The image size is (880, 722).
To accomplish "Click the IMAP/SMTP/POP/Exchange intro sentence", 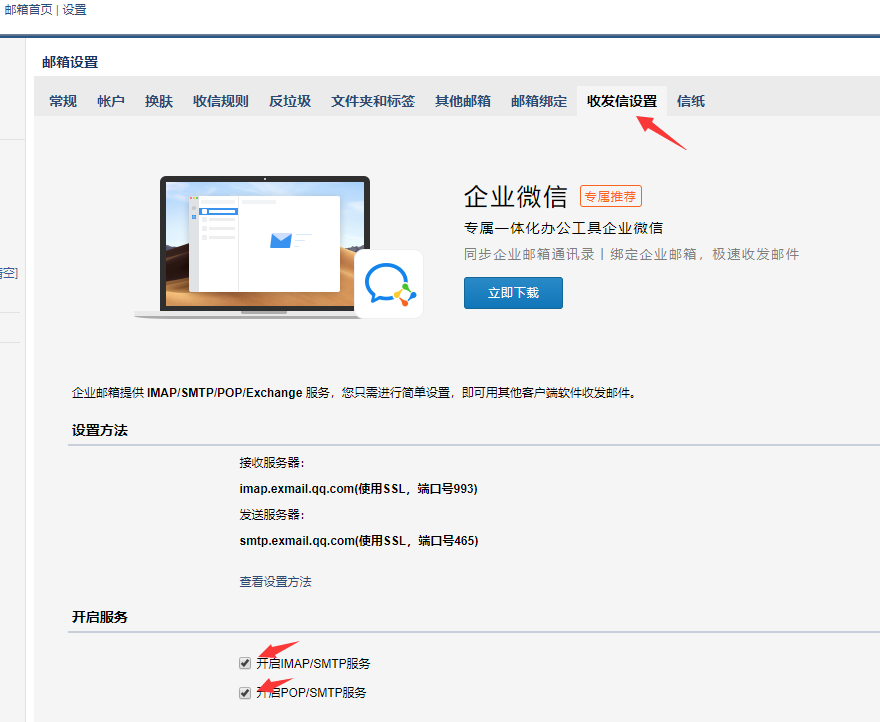I will tap(355, 392).
